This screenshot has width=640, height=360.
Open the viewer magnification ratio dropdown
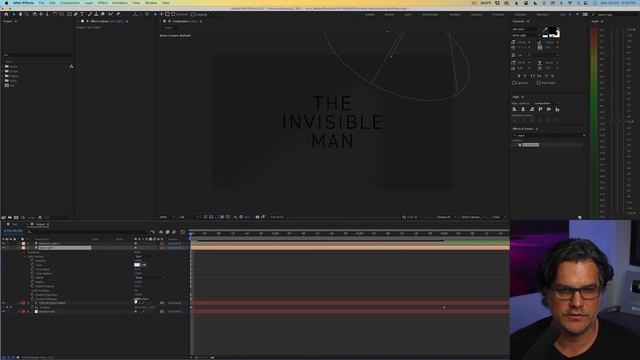pos(167,217)
